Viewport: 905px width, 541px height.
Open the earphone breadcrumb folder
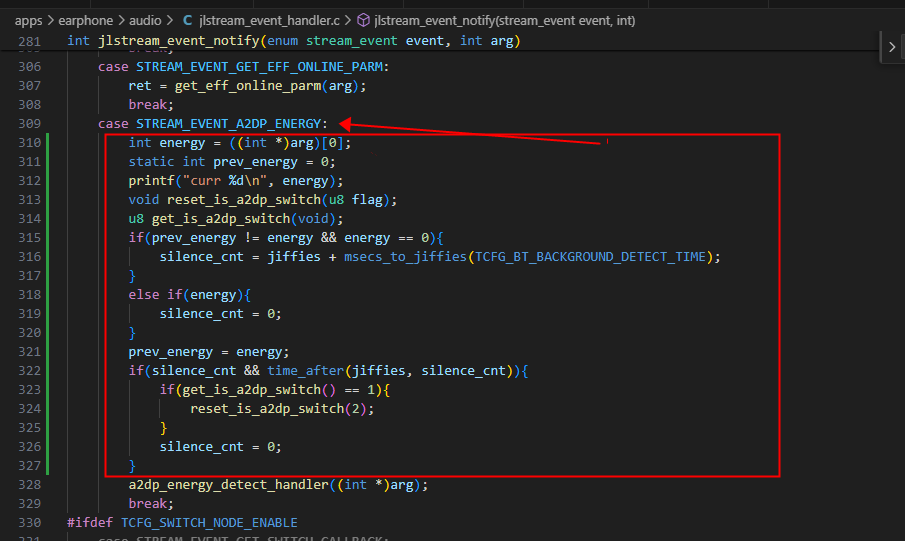(x=85, y=21)
